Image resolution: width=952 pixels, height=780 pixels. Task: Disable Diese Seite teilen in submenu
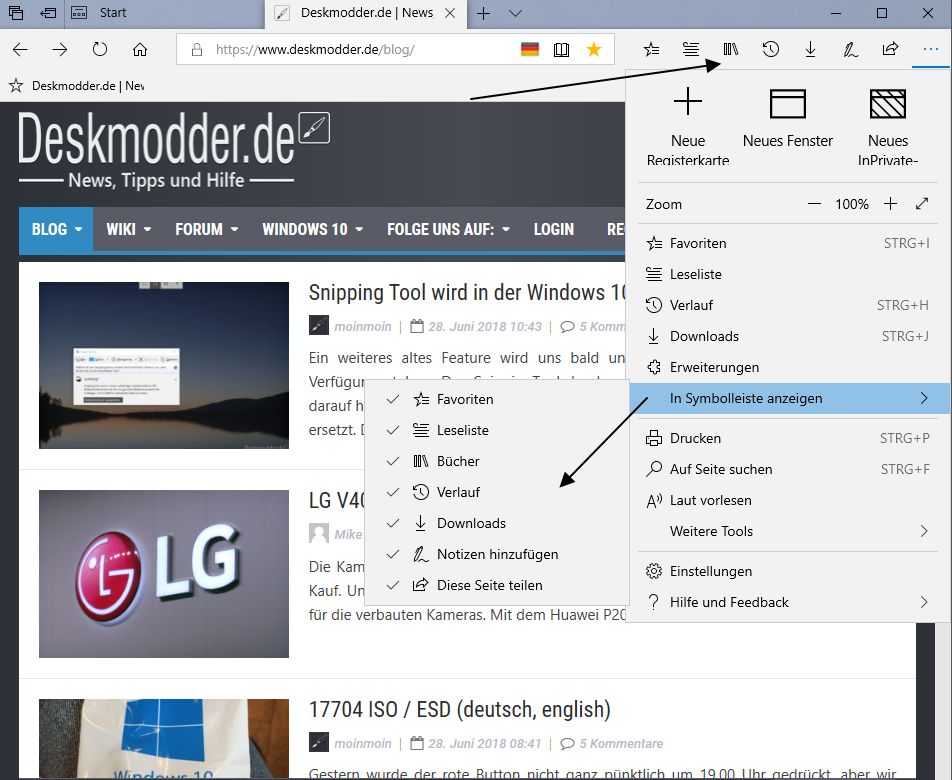point(489,585)
